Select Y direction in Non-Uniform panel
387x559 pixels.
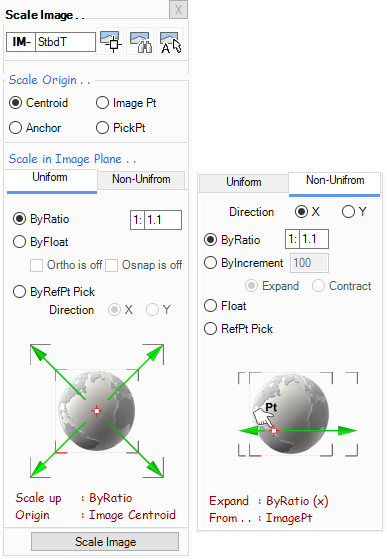(354, 212)
